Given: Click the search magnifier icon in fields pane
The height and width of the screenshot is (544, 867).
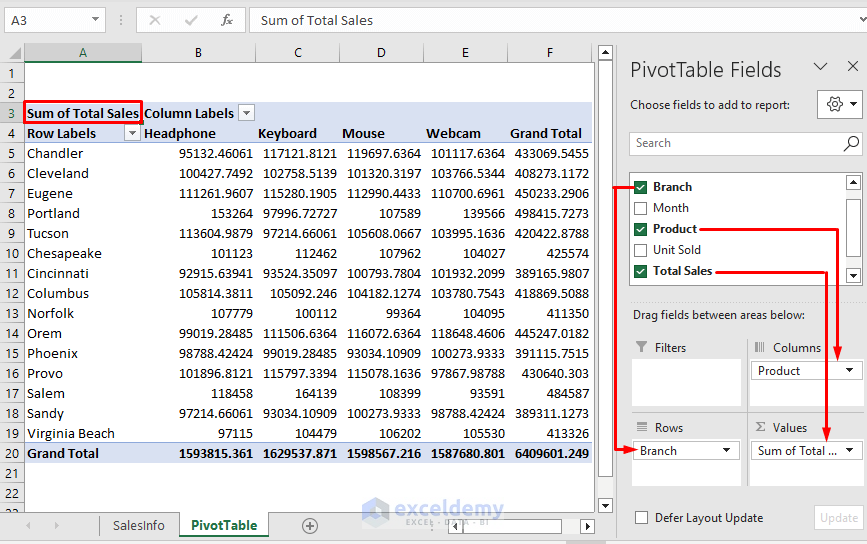Looking at the screenshot, I should pyautogui.click(x=851, y=143).
